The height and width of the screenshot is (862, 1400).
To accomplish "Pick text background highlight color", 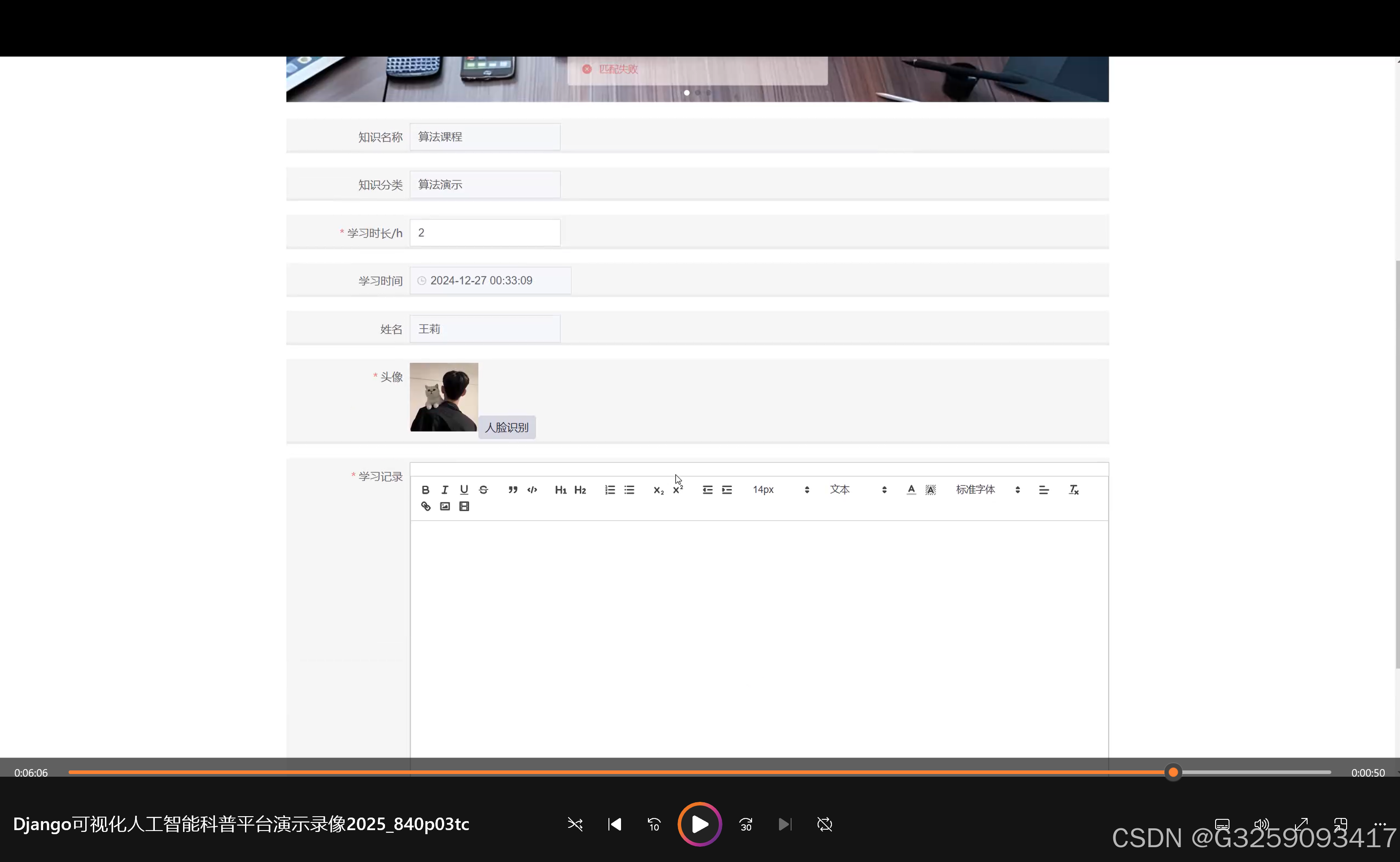I will point(931,490).
